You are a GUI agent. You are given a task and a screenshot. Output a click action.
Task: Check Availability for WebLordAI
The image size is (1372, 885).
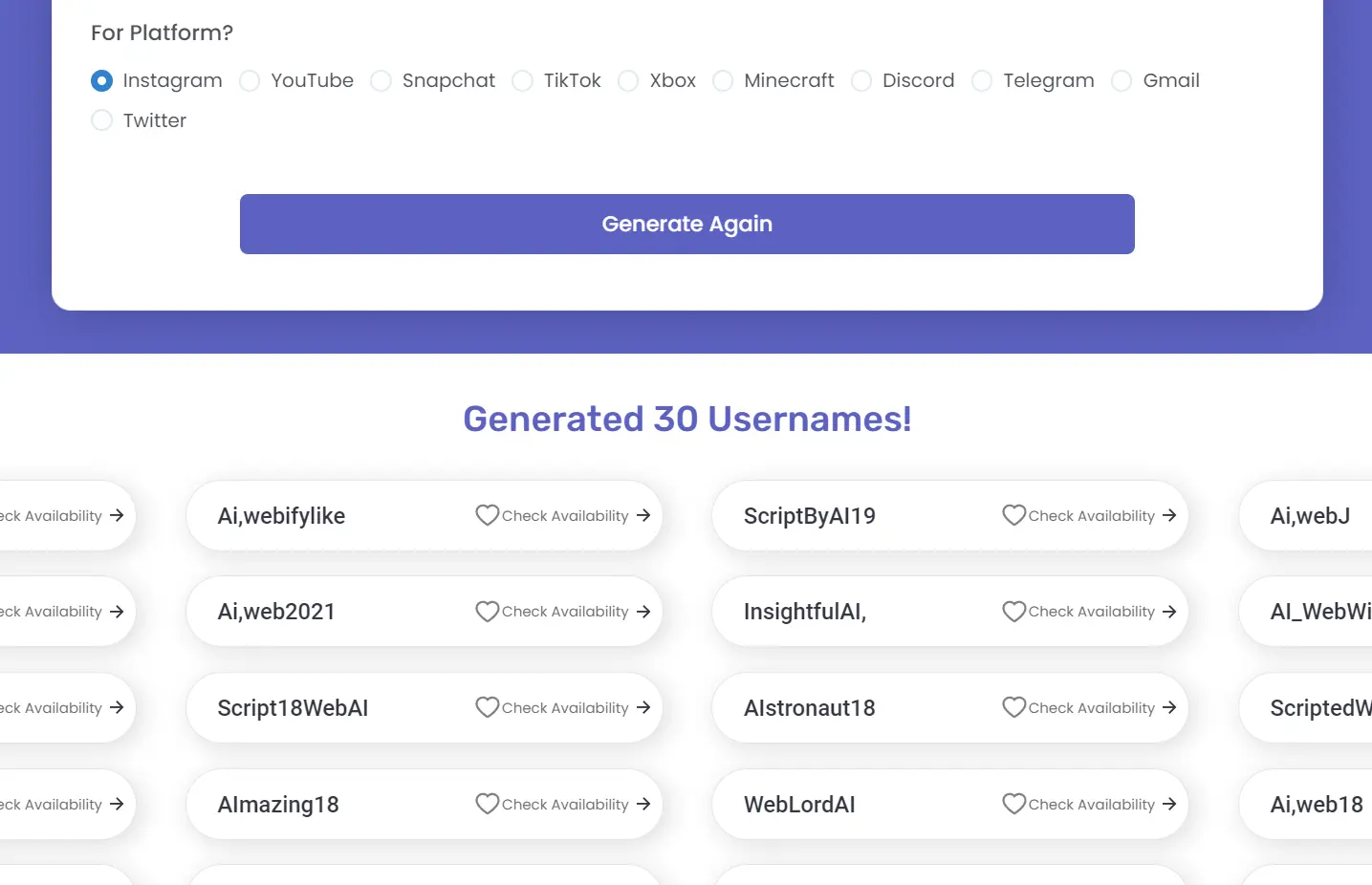[1090, 804]
